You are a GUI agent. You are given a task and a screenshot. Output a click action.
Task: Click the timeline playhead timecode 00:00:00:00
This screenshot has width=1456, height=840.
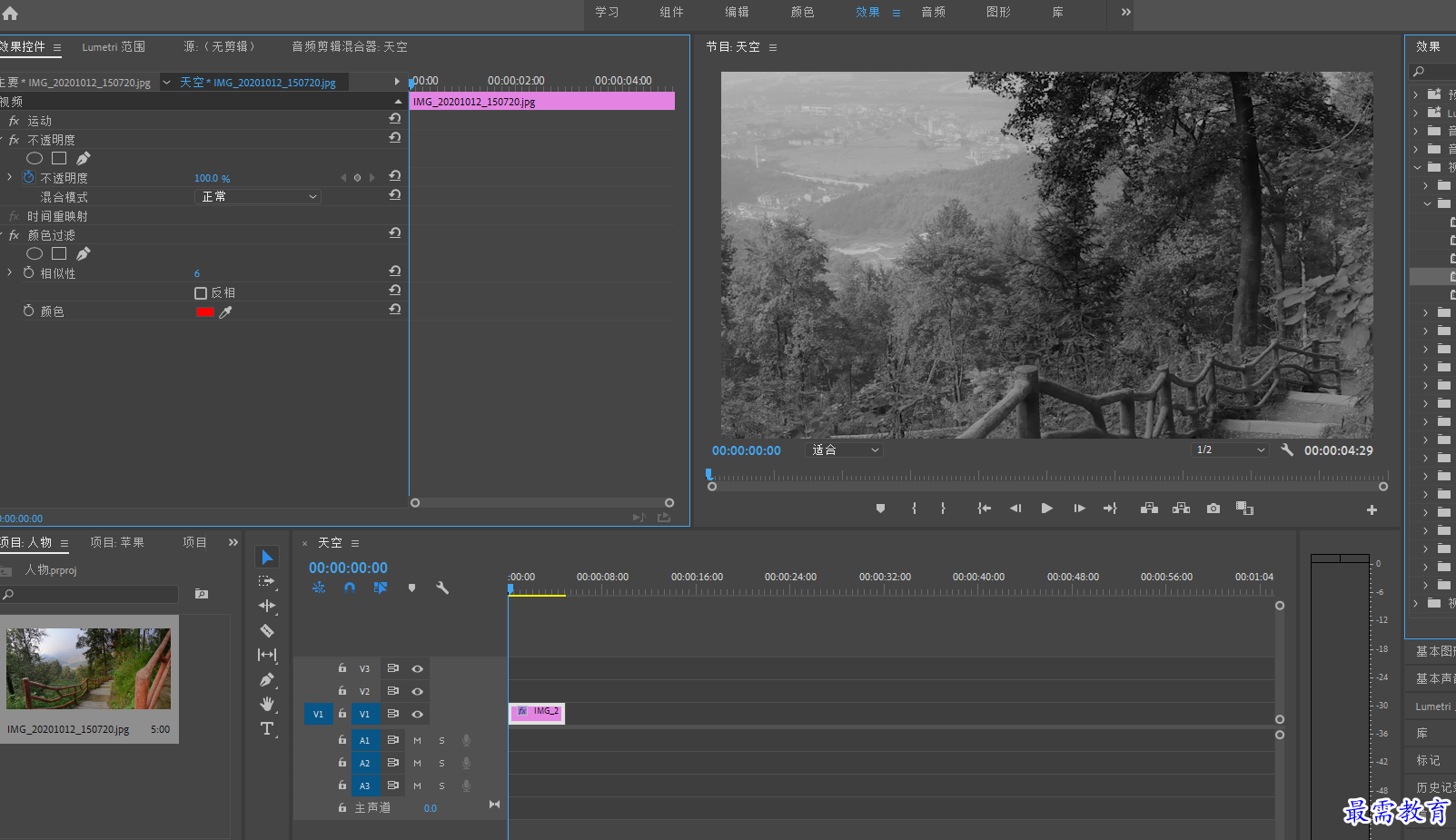coord(348,568)
